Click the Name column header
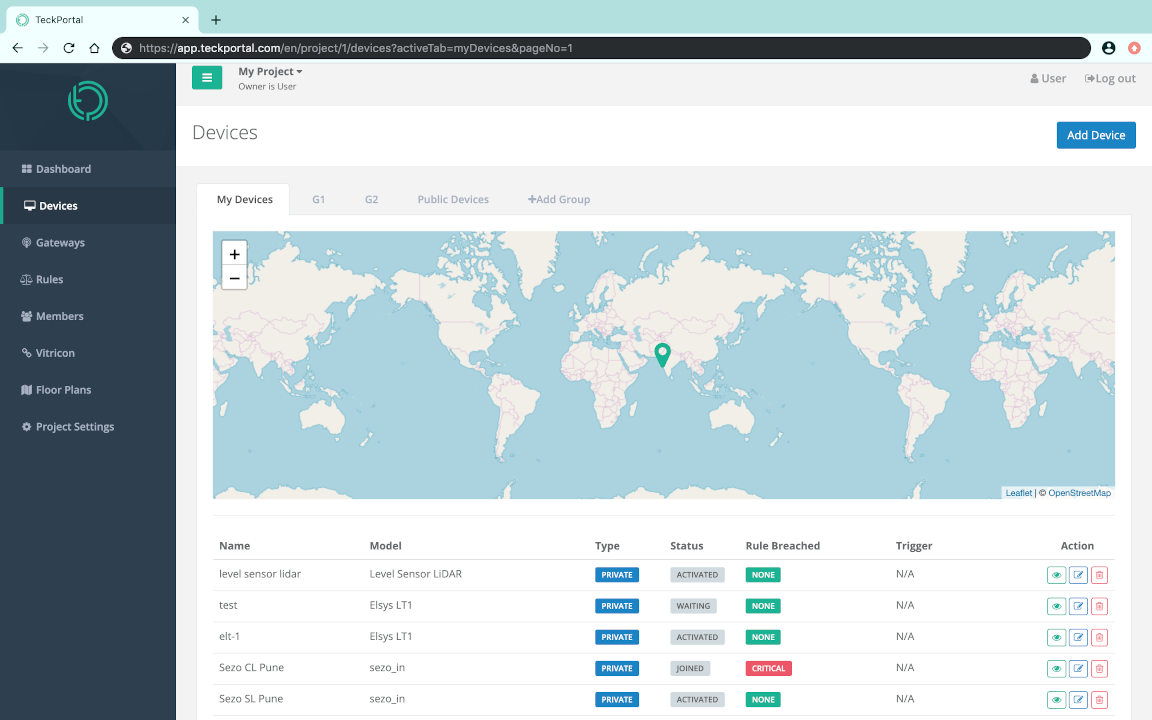 [x=234, y=546]
